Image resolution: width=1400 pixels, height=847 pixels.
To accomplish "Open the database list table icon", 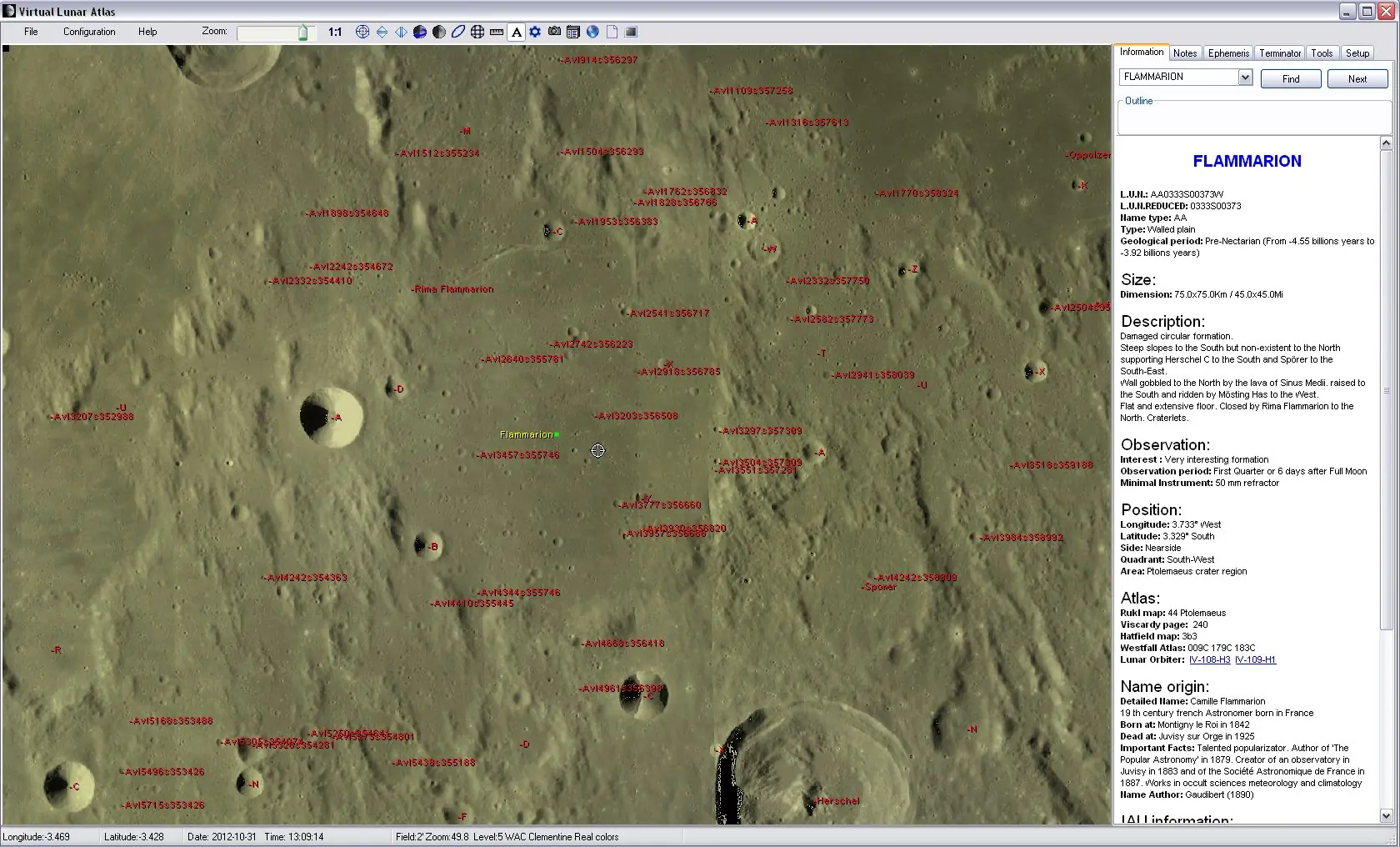I will pos(573,32).
